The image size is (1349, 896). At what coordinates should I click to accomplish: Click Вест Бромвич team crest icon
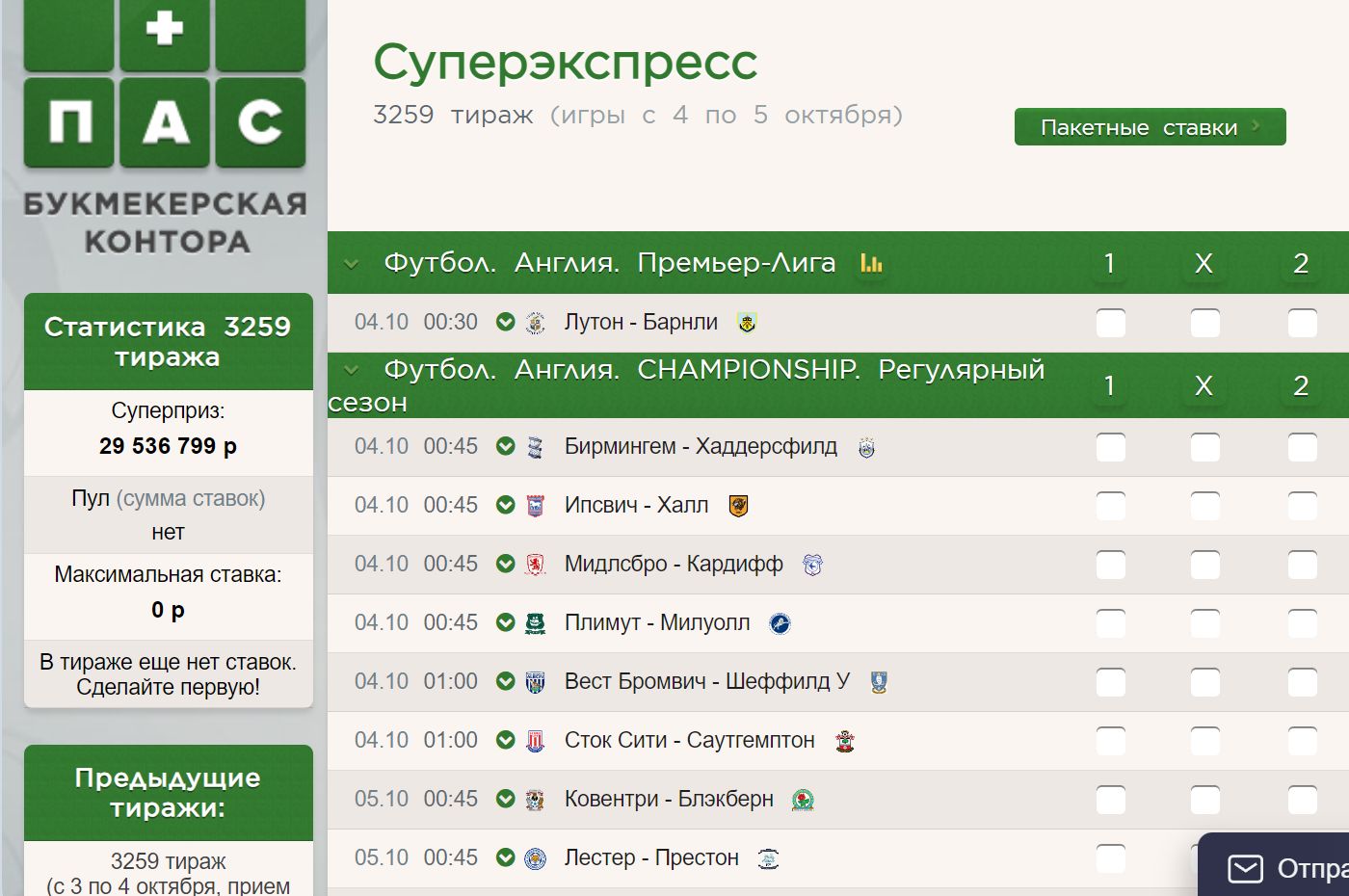(536, 682)
